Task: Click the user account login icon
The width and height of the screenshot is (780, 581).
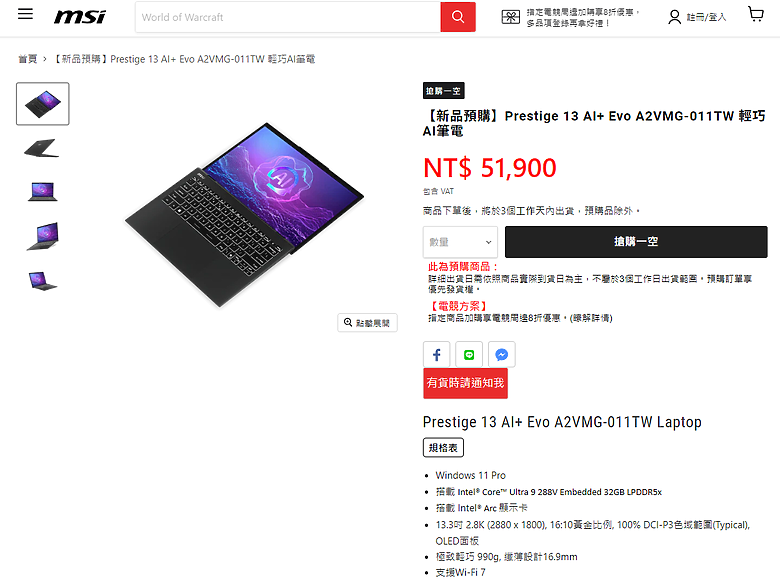Action: [675, 17]
